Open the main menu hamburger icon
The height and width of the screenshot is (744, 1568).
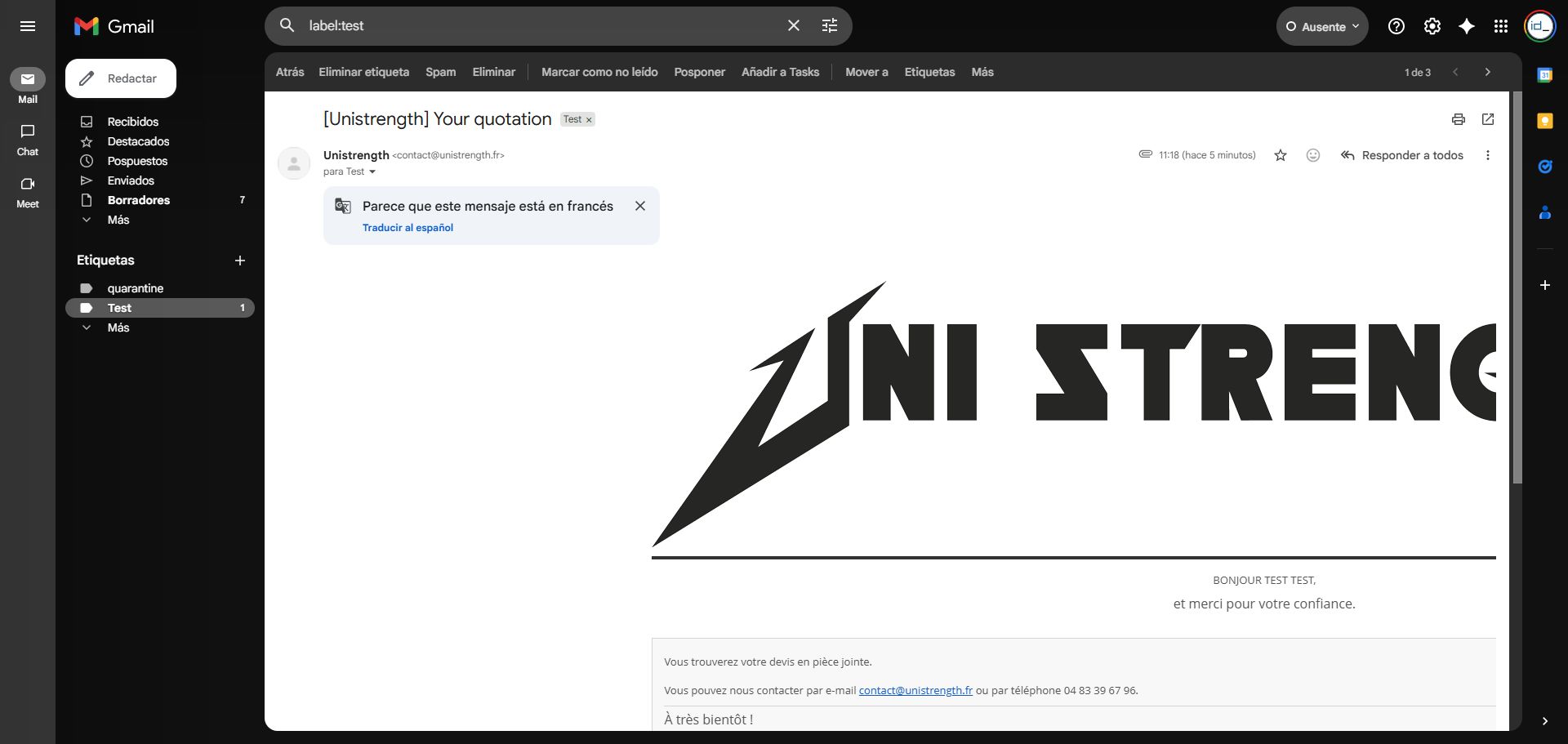[x=28, y=26]
